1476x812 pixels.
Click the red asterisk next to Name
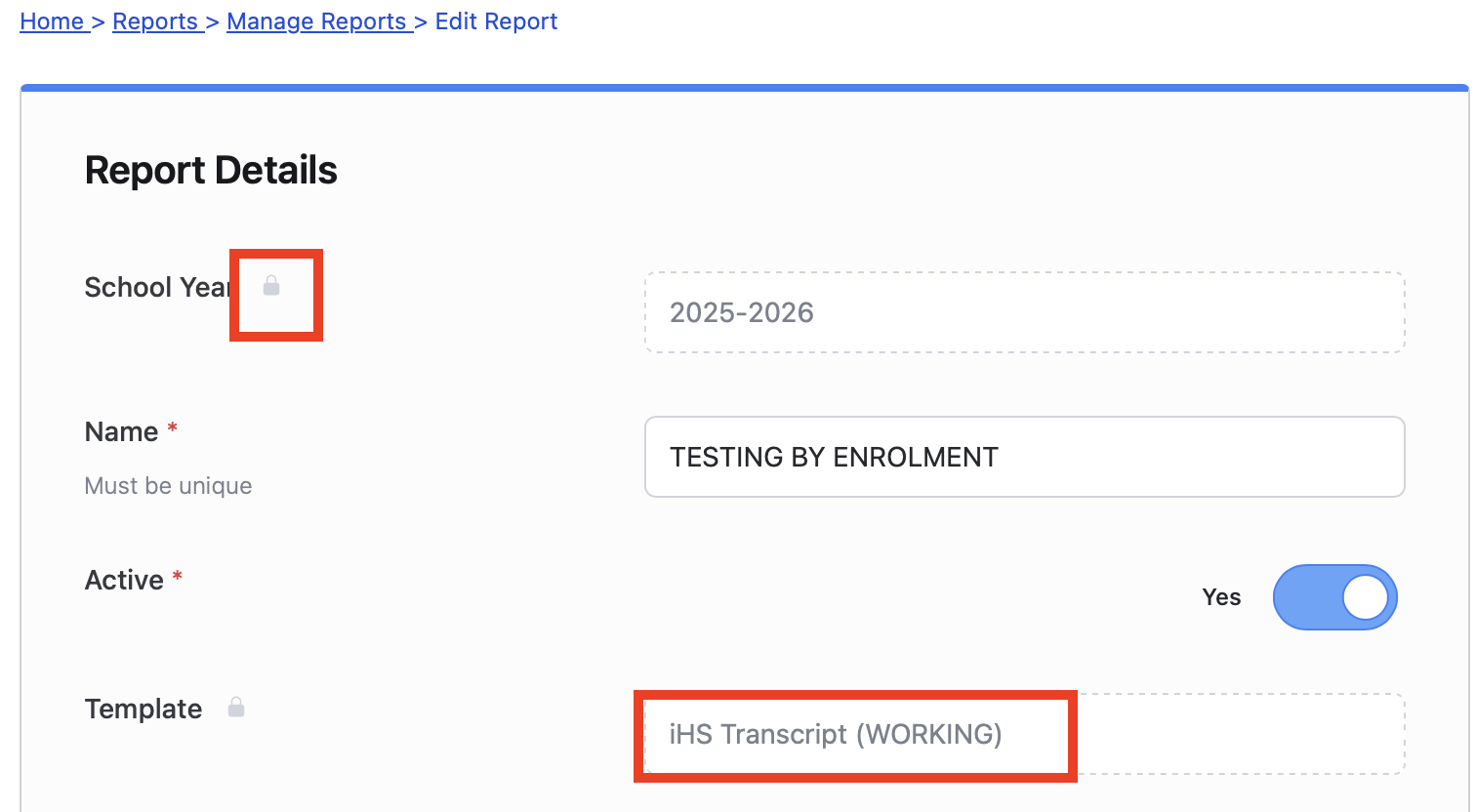(x=173, y=428)
